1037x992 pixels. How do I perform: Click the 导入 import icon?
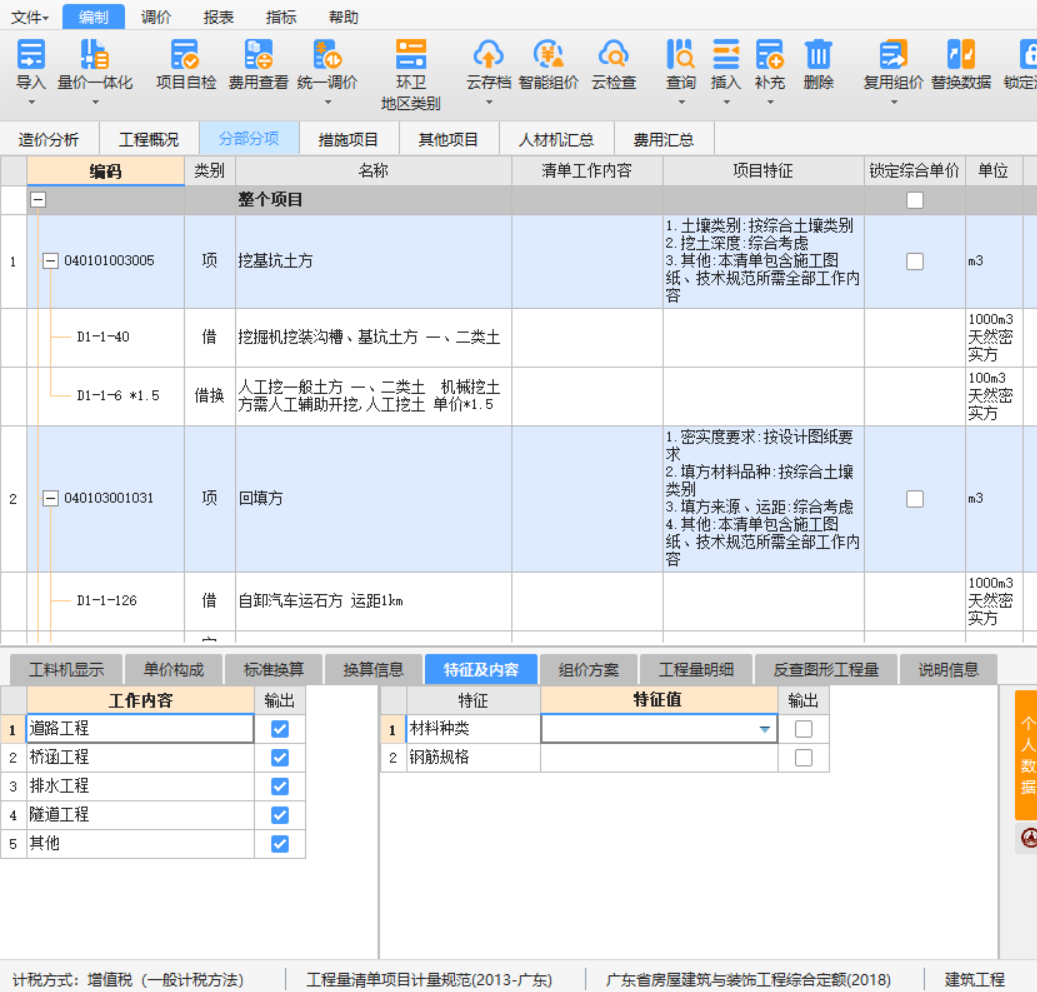(30, 55)
